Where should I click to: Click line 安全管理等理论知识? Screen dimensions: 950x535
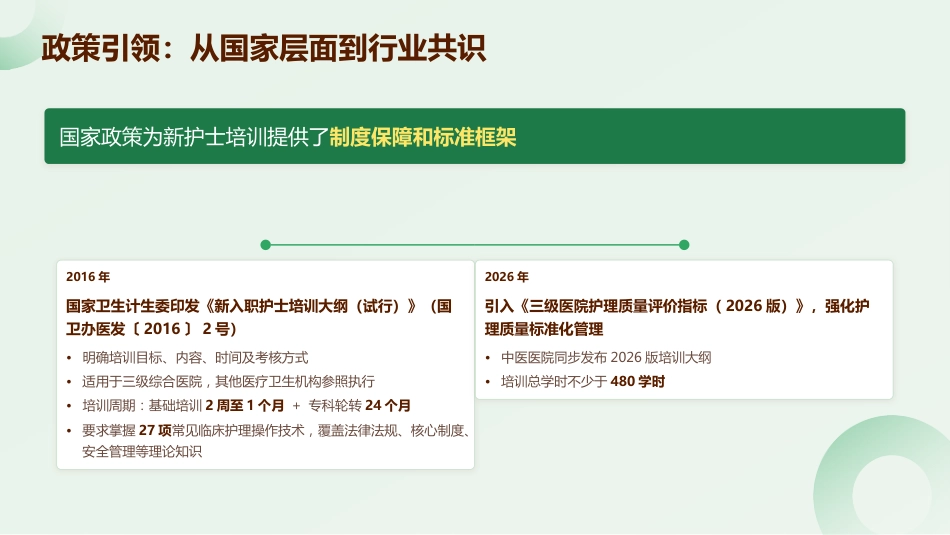(142, 451)
